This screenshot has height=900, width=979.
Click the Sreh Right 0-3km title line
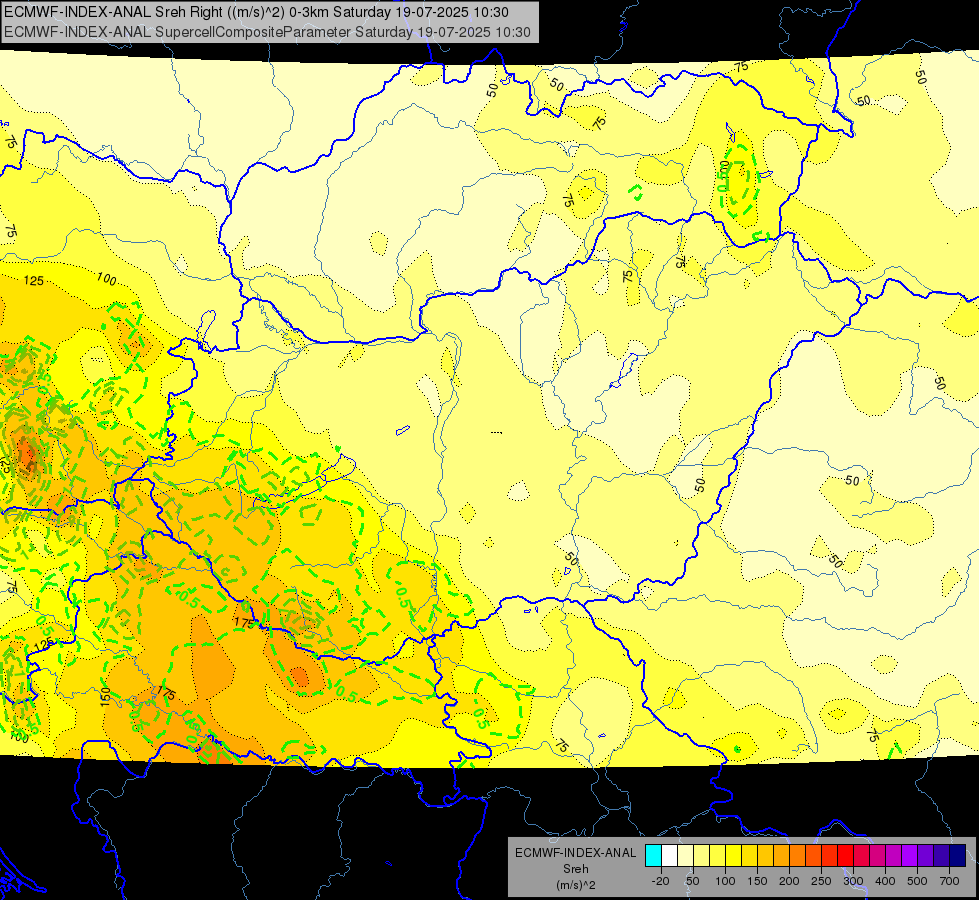[256, 12]
